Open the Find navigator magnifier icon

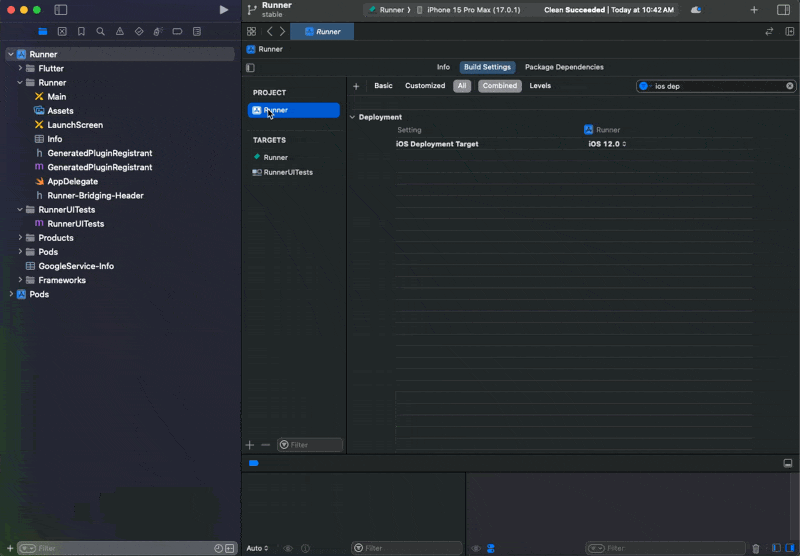(101, 32)
